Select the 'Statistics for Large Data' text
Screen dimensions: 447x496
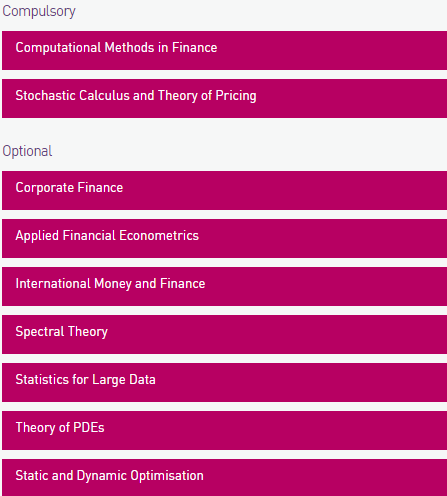[x=85, y=380]
